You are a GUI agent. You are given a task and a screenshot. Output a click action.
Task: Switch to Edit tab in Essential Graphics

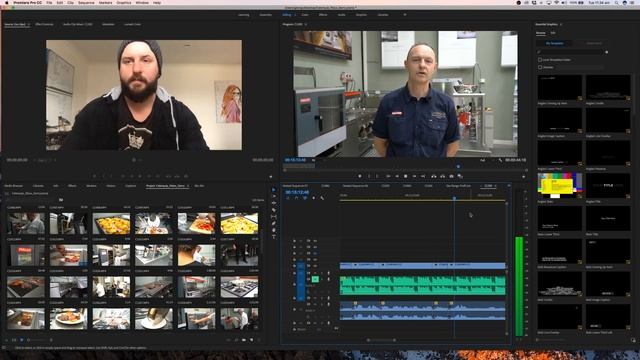click(553, 33)
